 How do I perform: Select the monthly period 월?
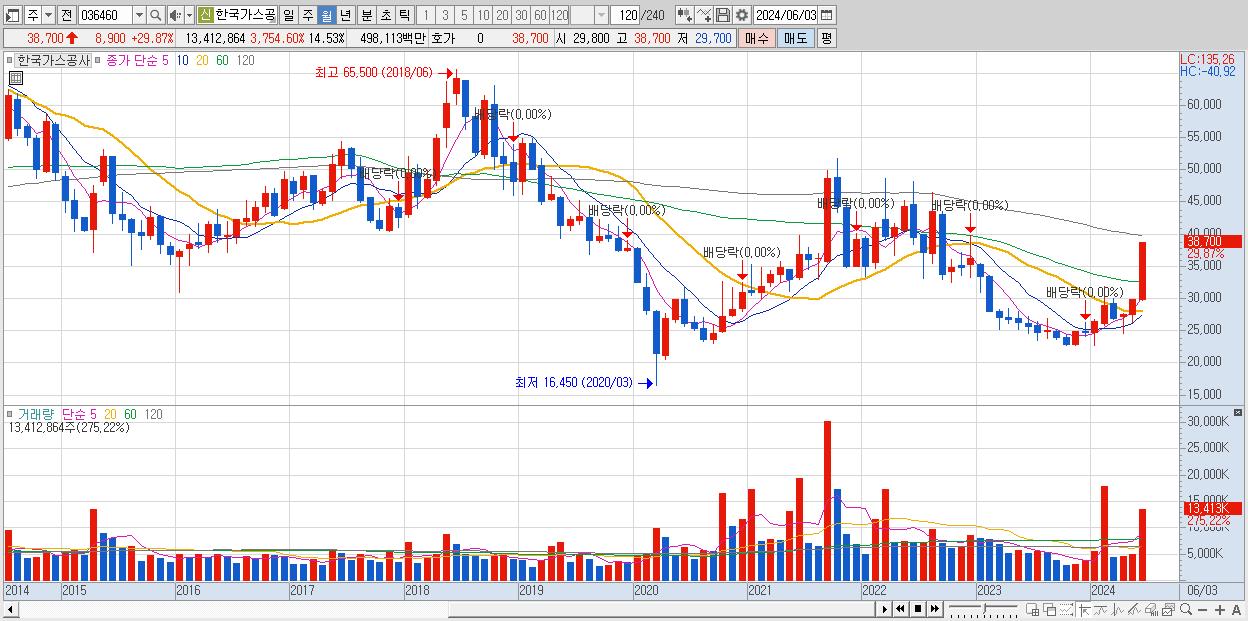[326, 15]
